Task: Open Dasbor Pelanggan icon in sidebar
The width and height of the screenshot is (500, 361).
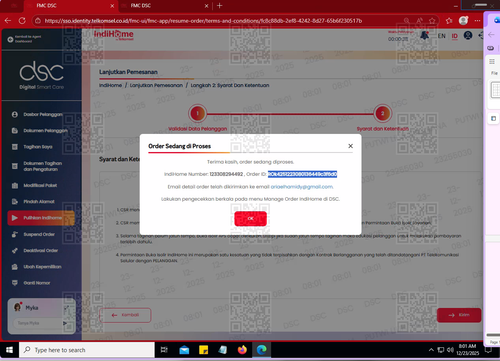Action: click(x=15, y=114)
